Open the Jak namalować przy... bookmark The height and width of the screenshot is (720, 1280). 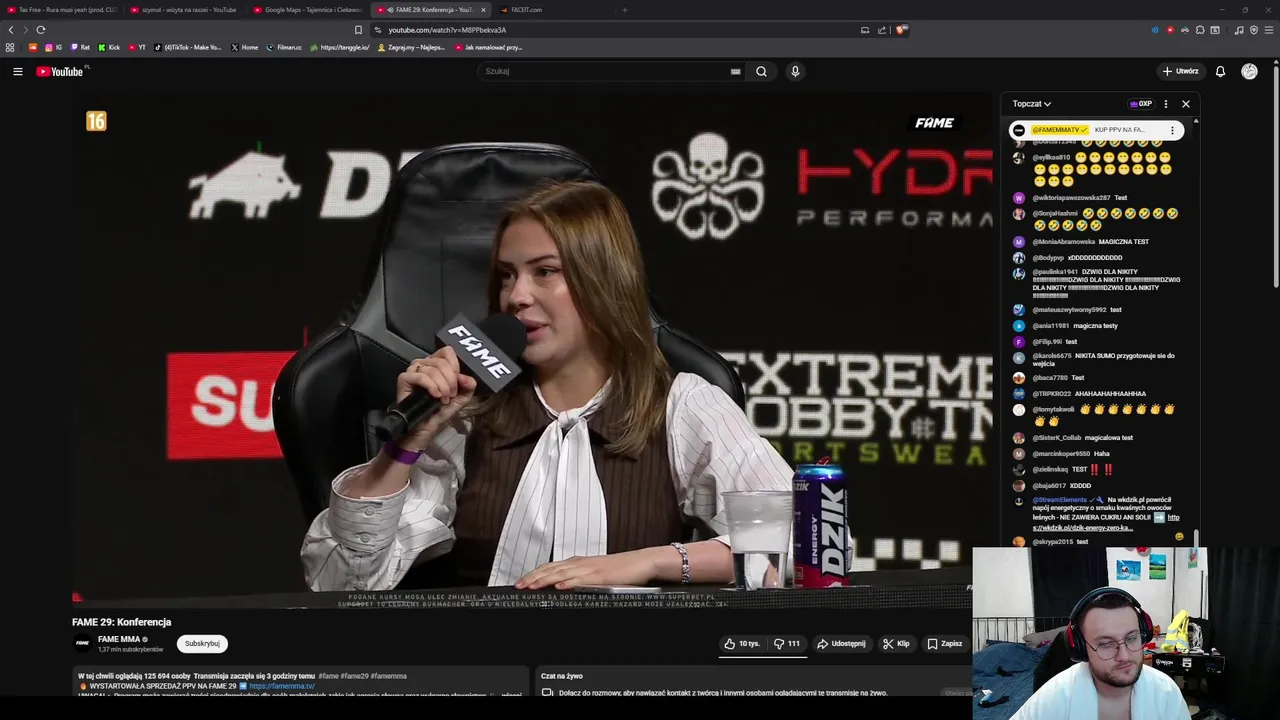488,47
